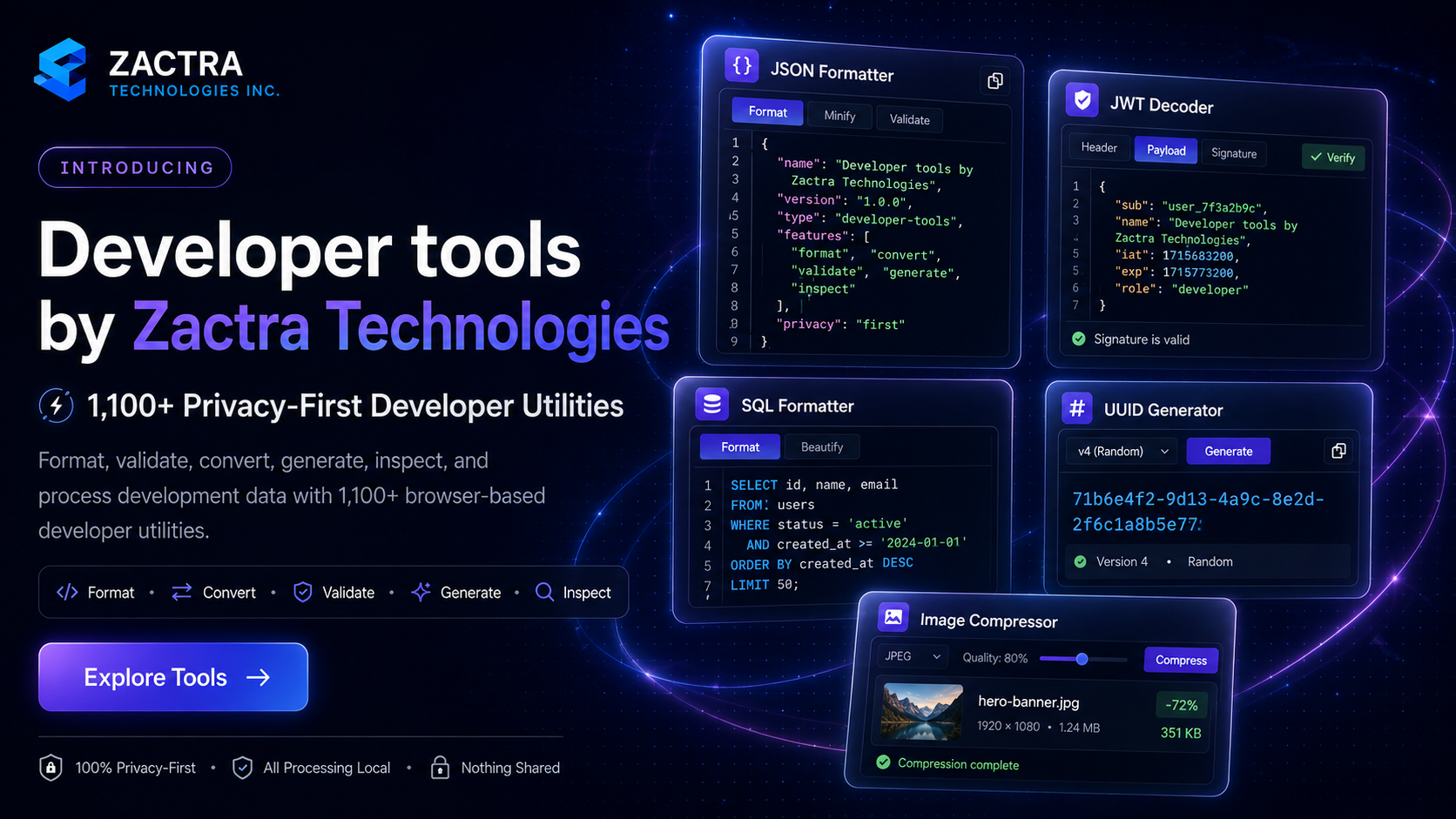Select Format tab in JSON Formatter
The height and width of the screenshot is (819, 1456).
(x=767, y=111)
